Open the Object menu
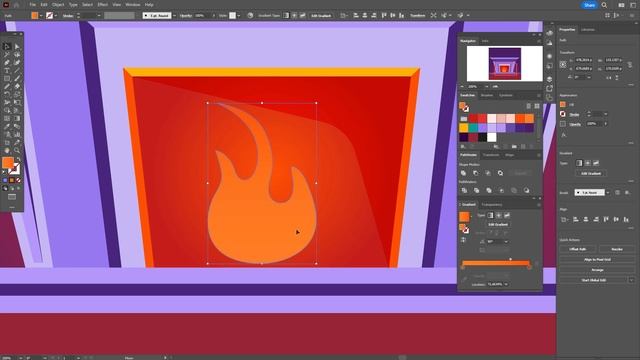Viewport: 640px width, 360px height. pos(58,5)
